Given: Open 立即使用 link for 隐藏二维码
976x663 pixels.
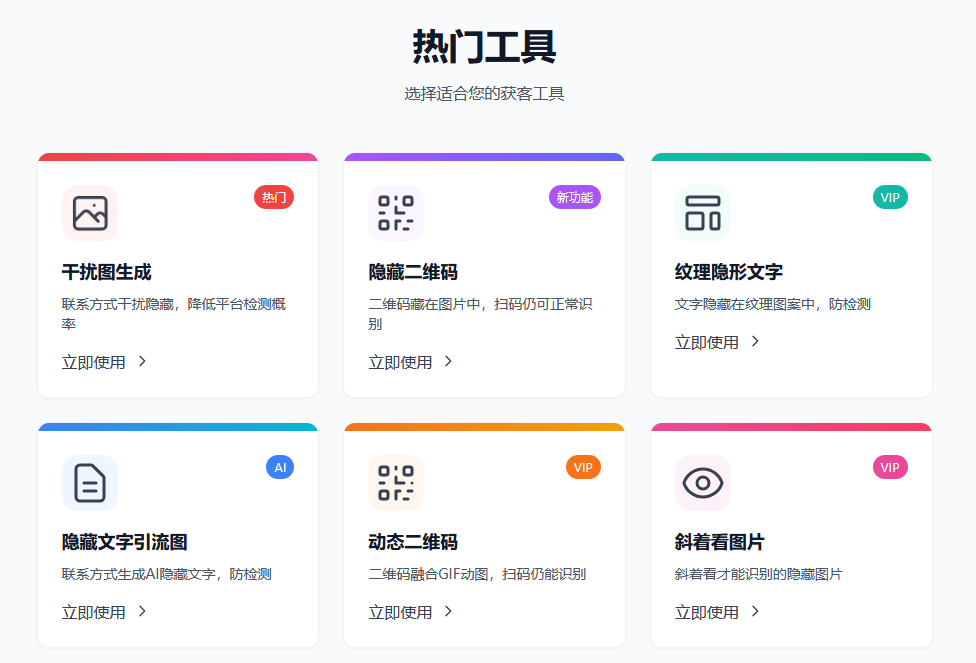Looking at the screenshot, I should coord(410,362).
